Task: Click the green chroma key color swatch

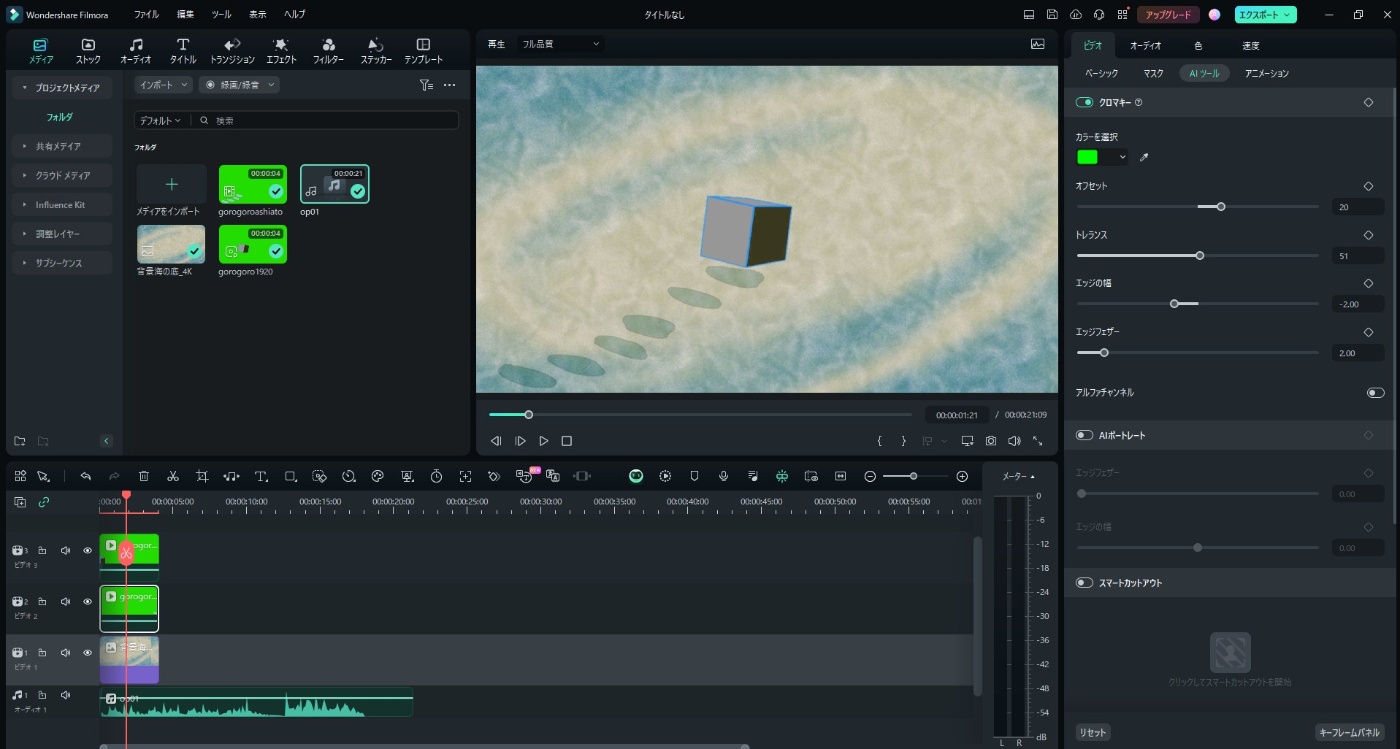Action: pos(1087,157)
